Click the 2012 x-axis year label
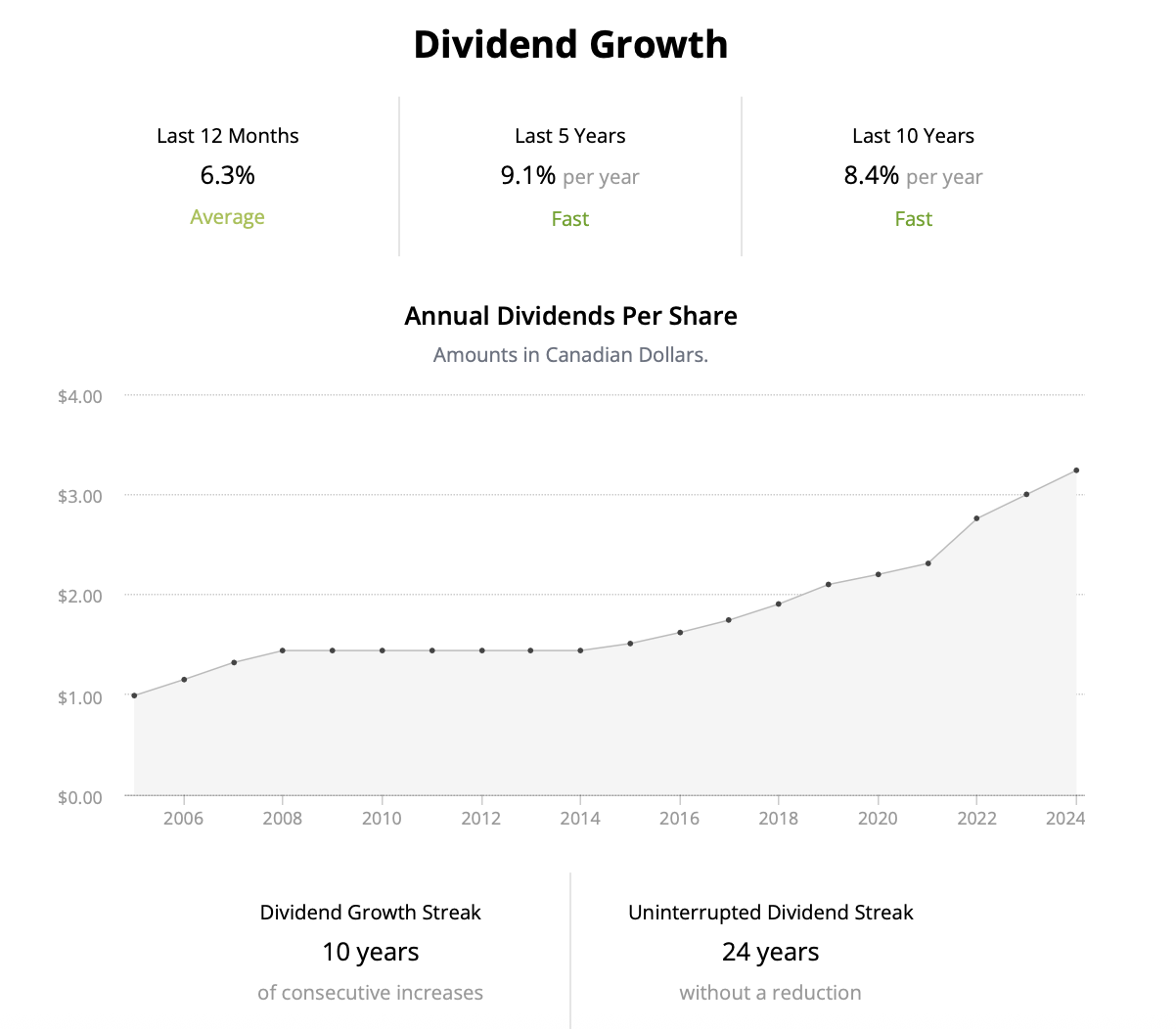Screen dimensions: 1176x1029 480,819
